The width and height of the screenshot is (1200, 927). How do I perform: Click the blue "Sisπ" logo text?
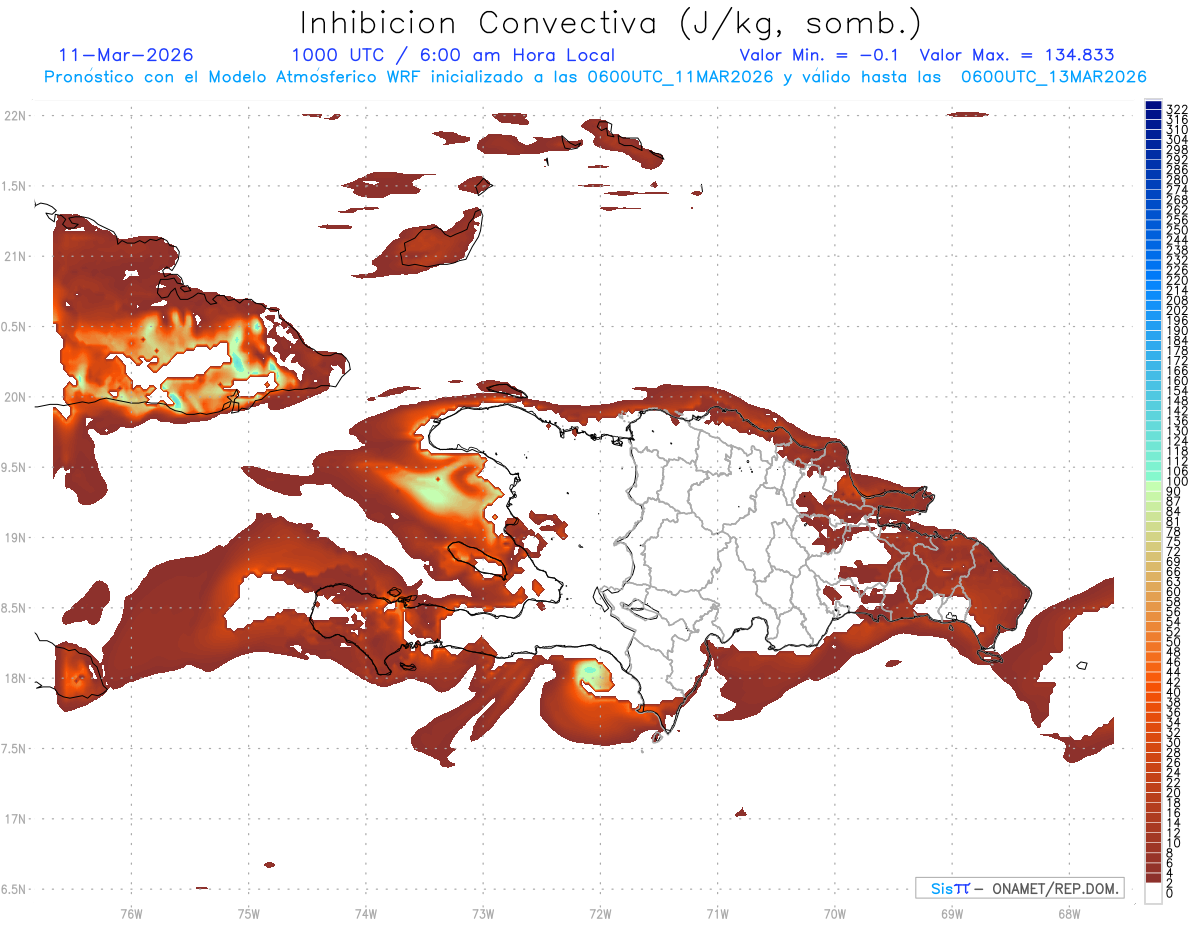click(950, 888)
